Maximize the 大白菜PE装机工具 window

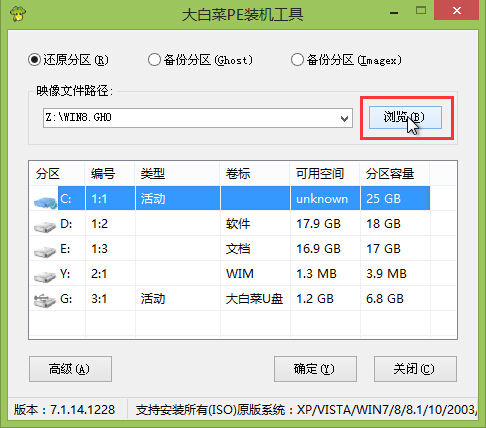[x=421, y=11]
